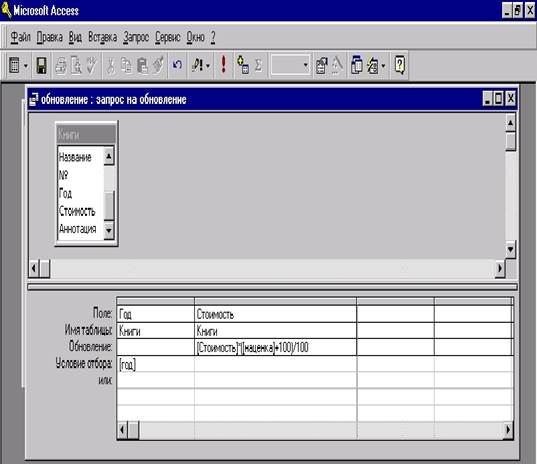This screenshot has height=464, width=537.
Task: Open the Окно menu
Action: pos(196,37)
